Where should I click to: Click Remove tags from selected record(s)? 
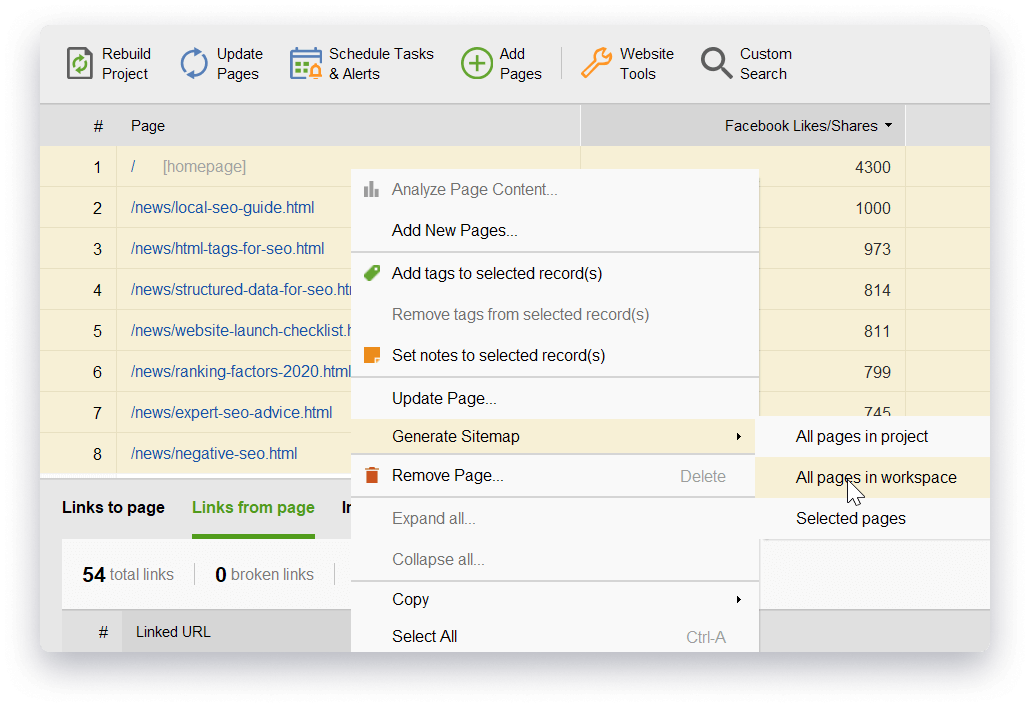point(520,315)
